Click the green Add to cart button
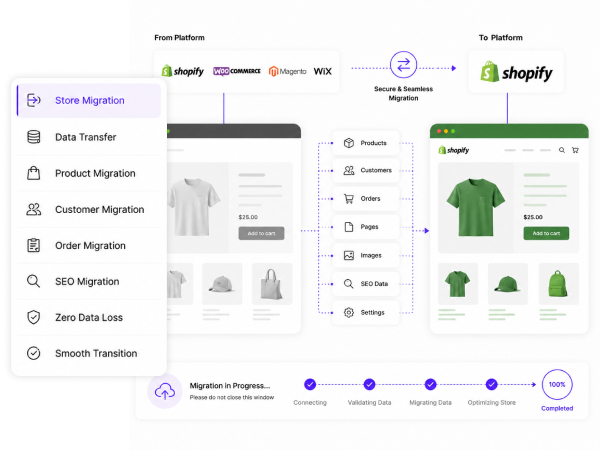This screenshot has width=600, height=462. 546,233
